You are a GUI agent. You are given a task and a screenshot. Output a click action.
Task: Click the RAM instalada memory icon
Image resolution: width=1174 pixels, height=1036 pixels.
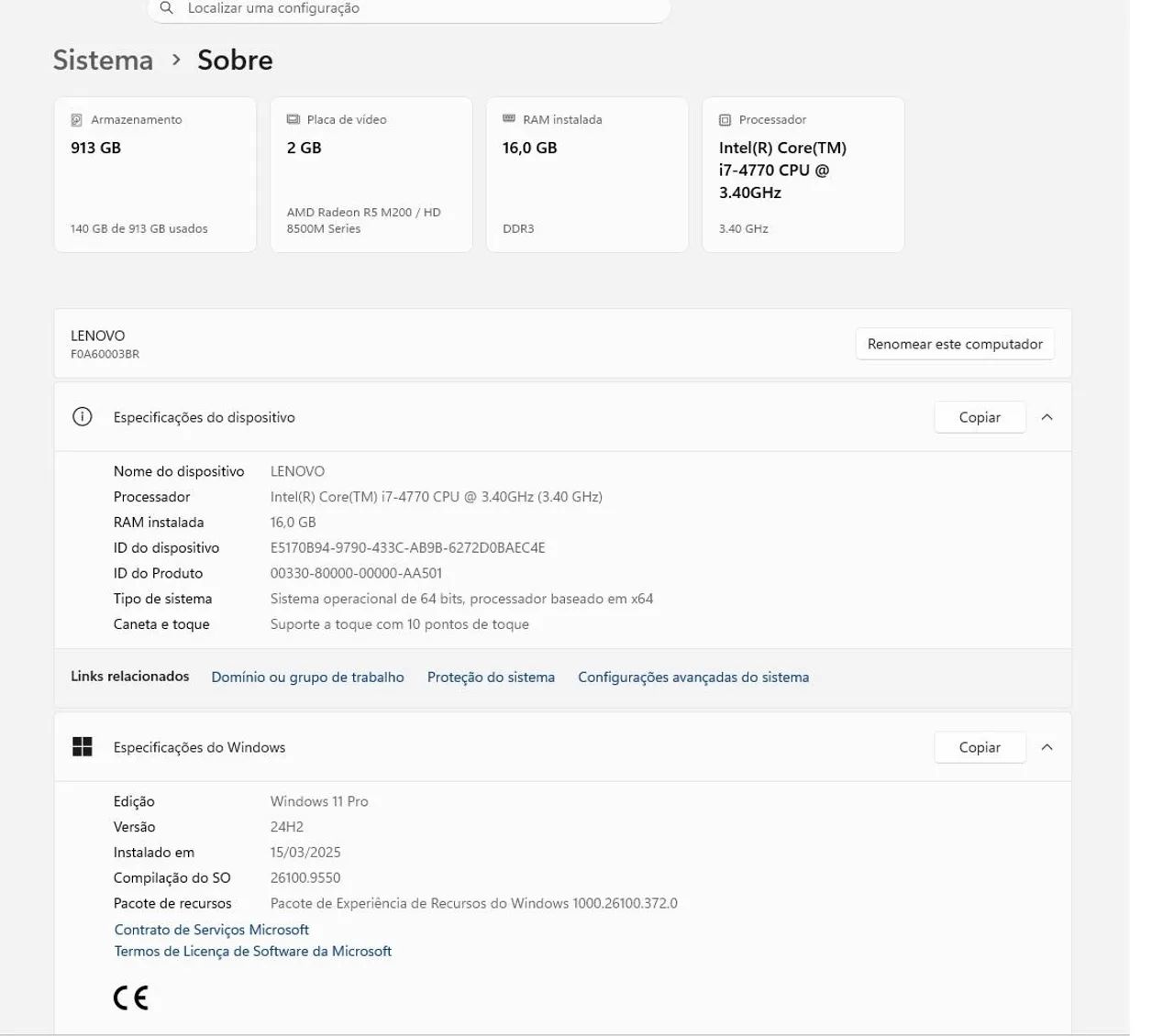(x=509, y=119)
